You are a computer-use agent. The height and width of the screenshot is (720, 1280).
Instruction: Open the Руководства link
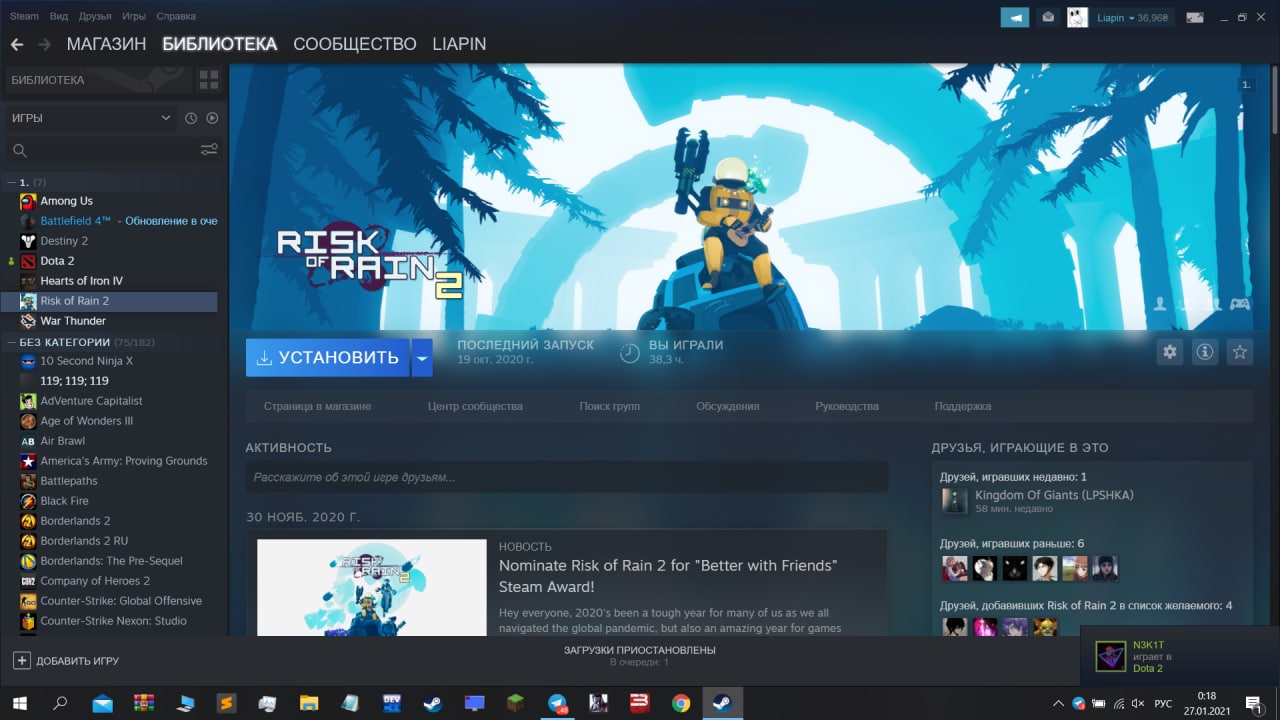pyautogui.click(x=847, y=406)
